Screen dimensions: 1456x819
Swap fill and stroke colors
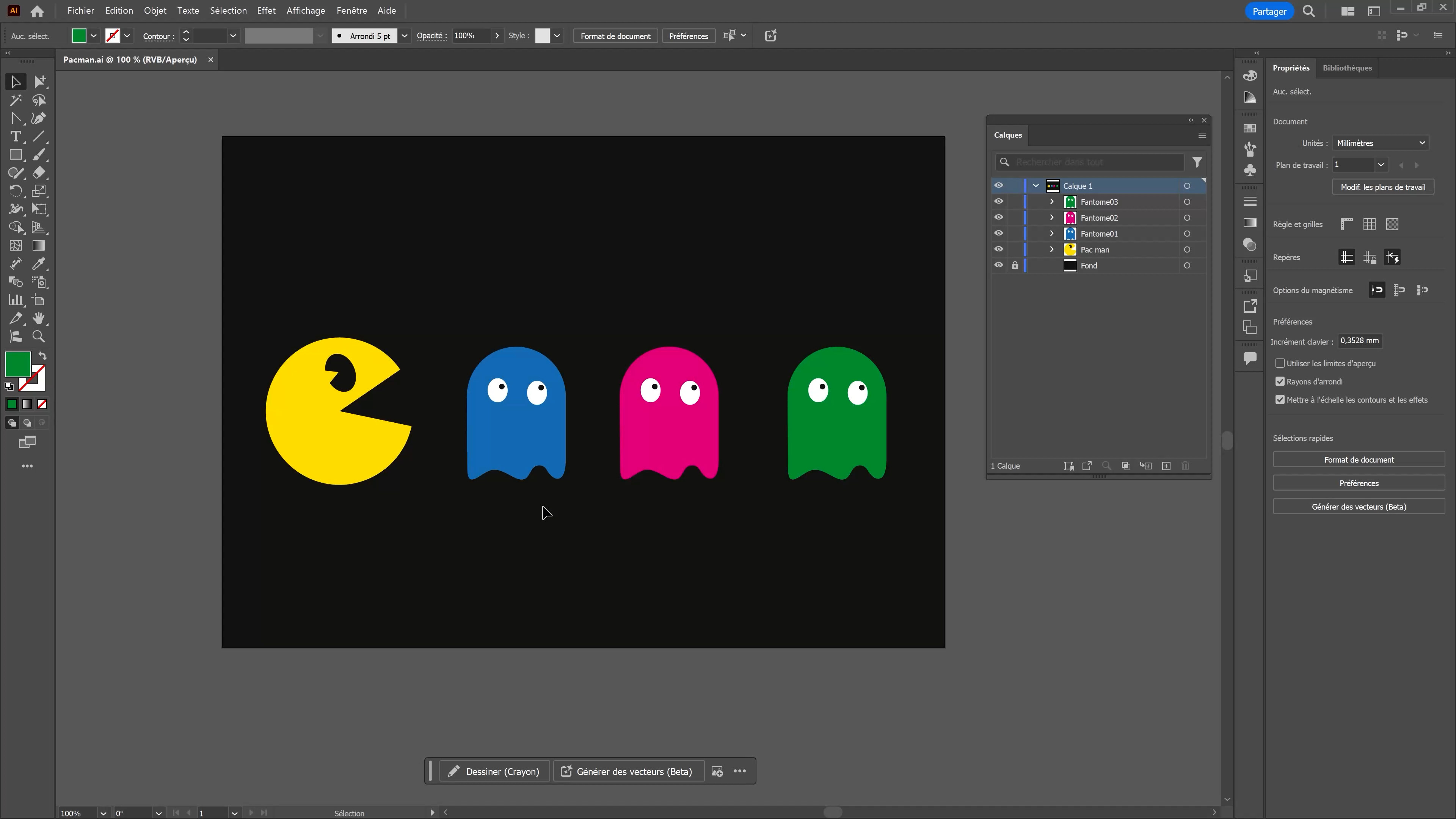(x=42, y=356)
